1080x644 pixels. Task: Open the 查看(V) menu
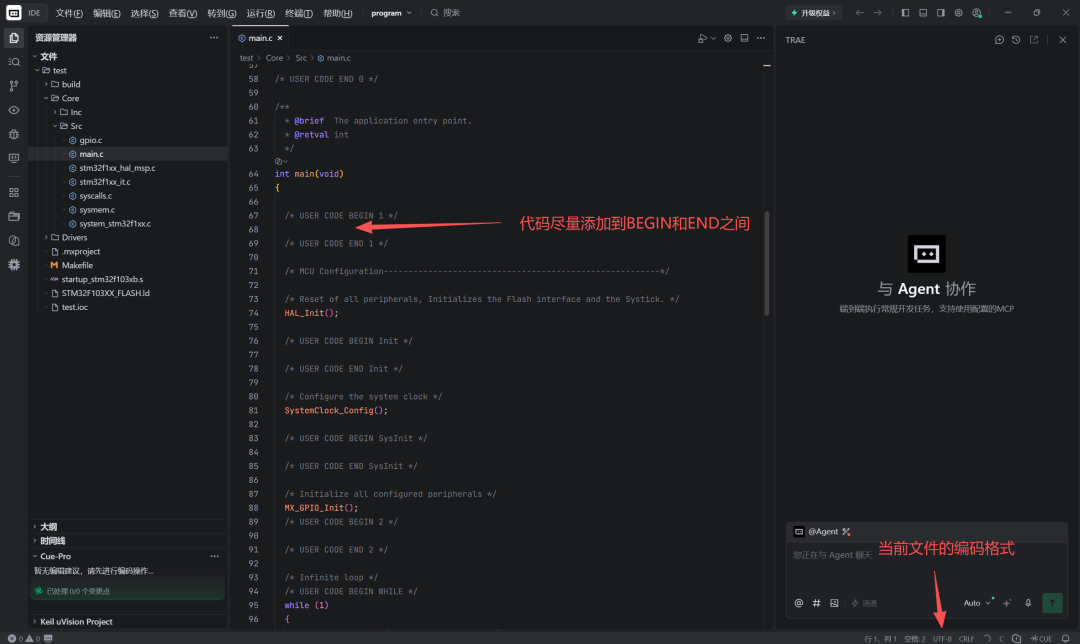(183, 13)
